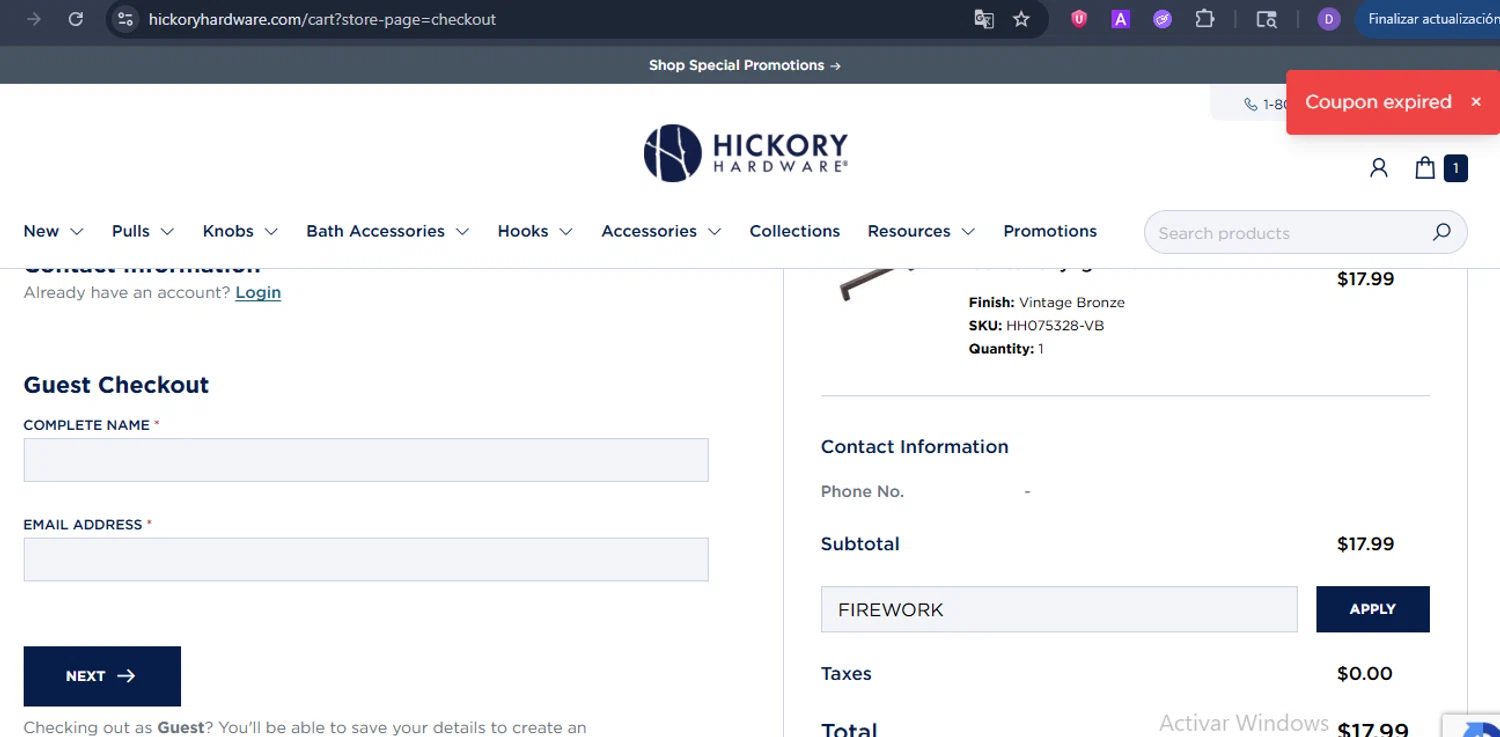This screenshot has width=1500, height=737.
Task: Bookmark this page with the star icon
Action: [1021, 19]
